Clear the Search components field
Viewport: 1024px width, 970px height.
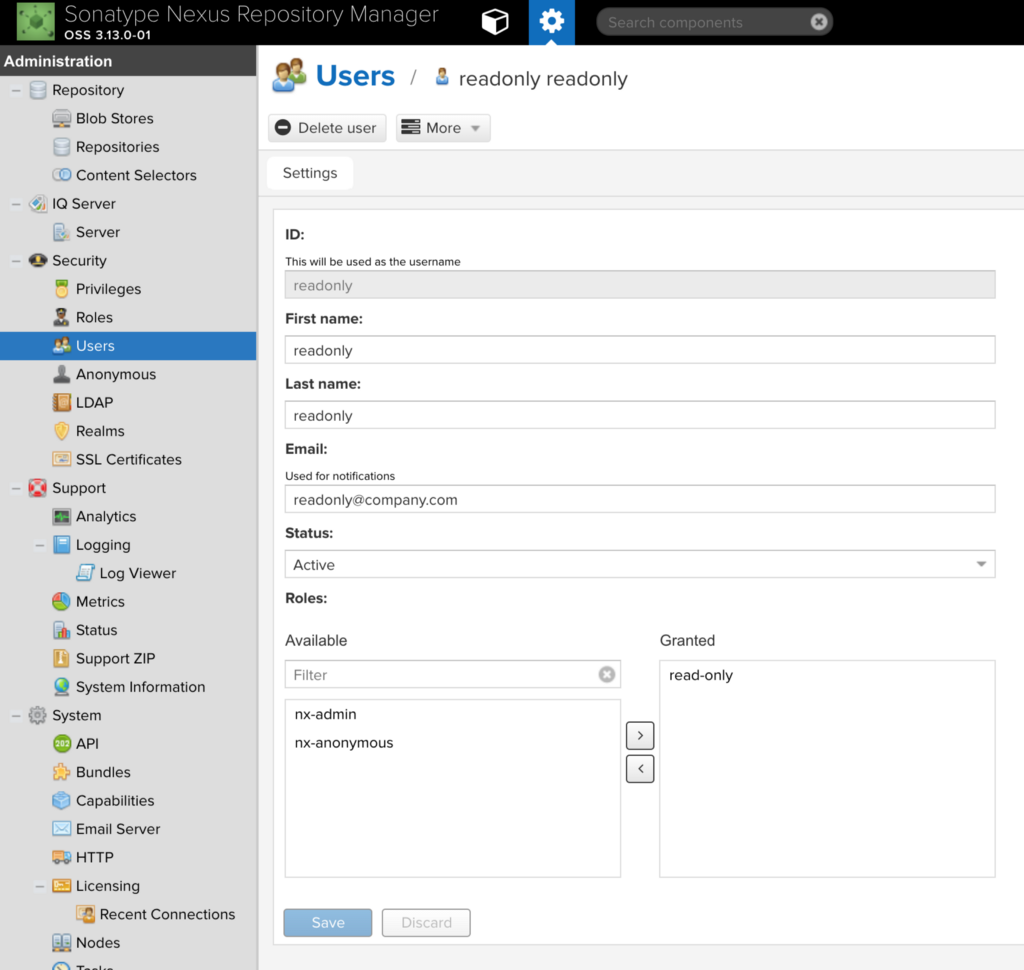[818, 22]
